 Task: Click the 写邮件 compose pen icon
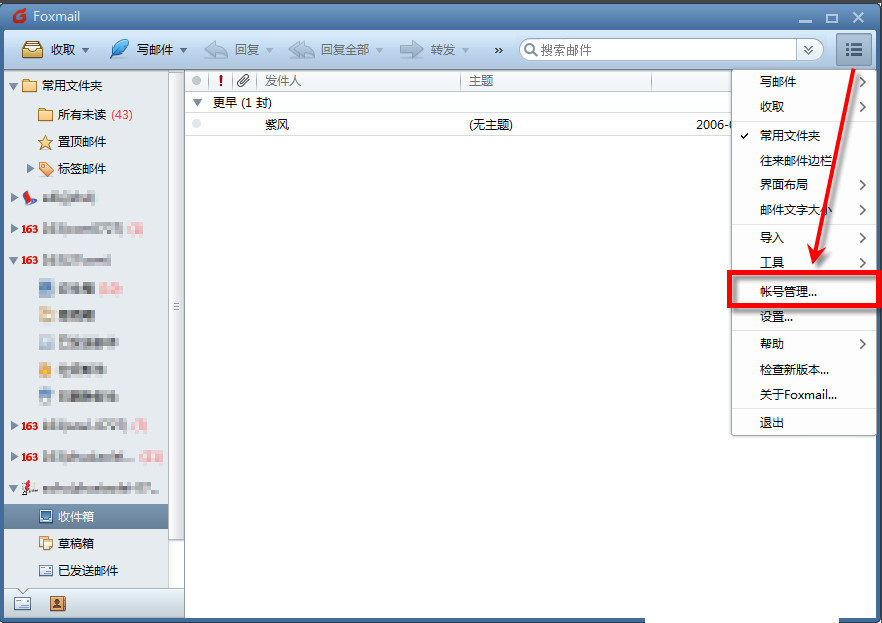[x=118, y=48]
